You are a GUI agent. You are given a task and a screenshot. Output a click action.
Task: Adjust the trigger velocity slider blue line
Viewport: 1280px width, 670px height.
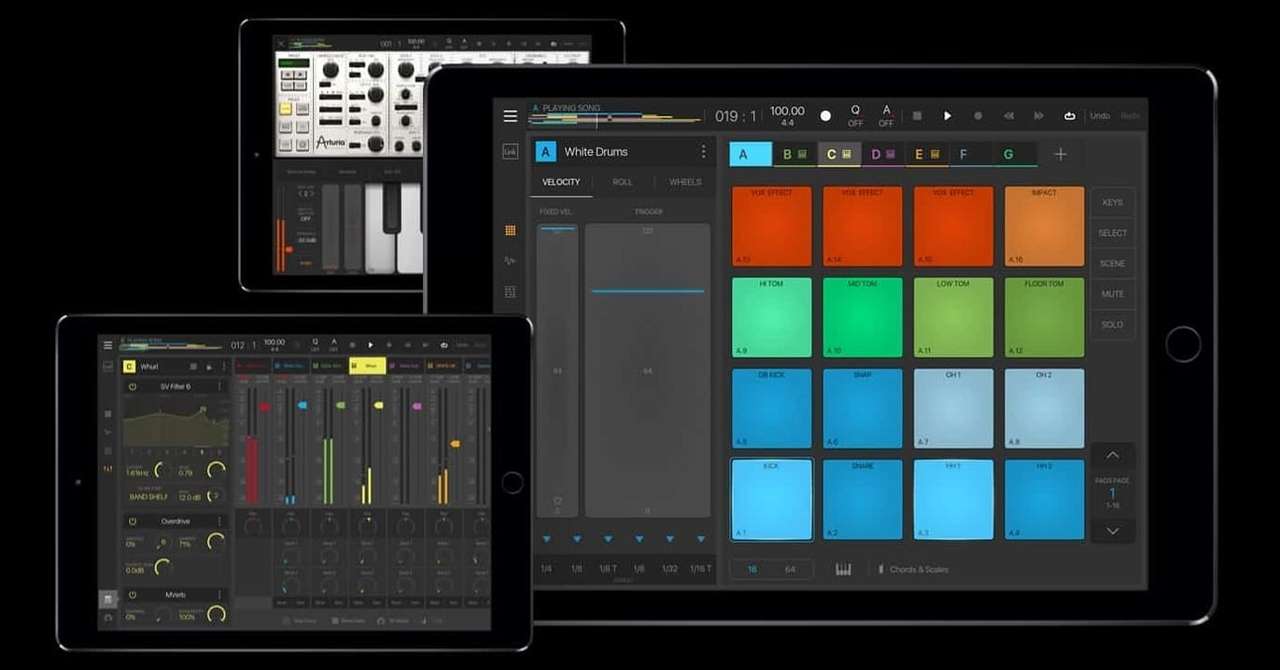click(x=647, y=291)
